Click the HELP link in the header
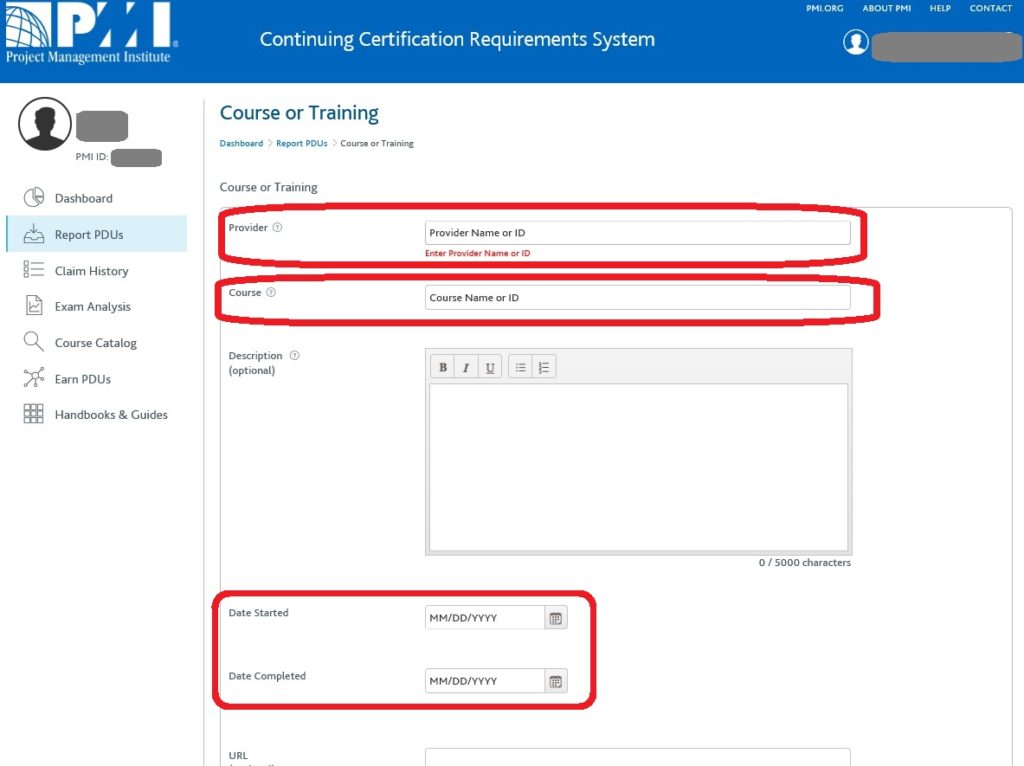 click(x=940, y=8)
